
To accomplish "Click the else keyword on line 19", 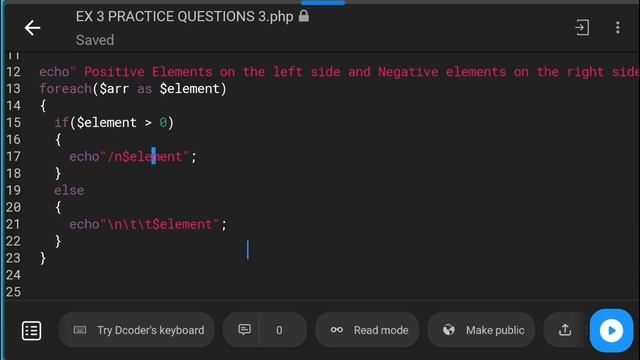I will [x=69, y=190].
